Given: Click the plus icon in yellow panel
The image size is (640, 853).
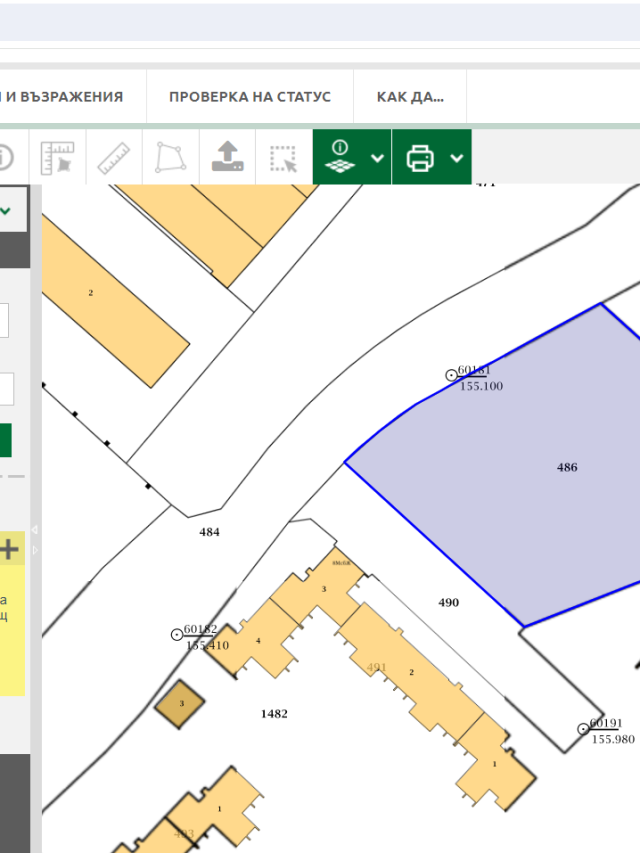Looking at the screenshot, I should point(10,548).
